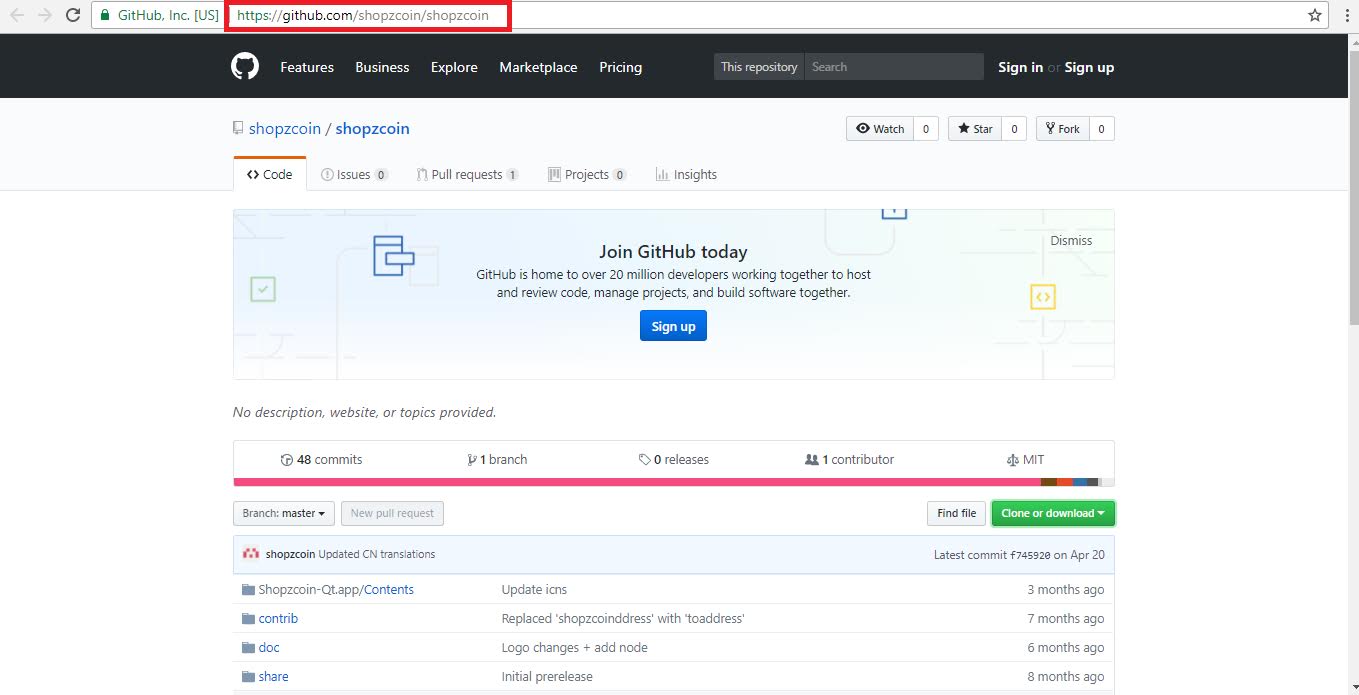1359x695 pixels.
Task: View the 1 contributor link
Action: tap(849, 459)
